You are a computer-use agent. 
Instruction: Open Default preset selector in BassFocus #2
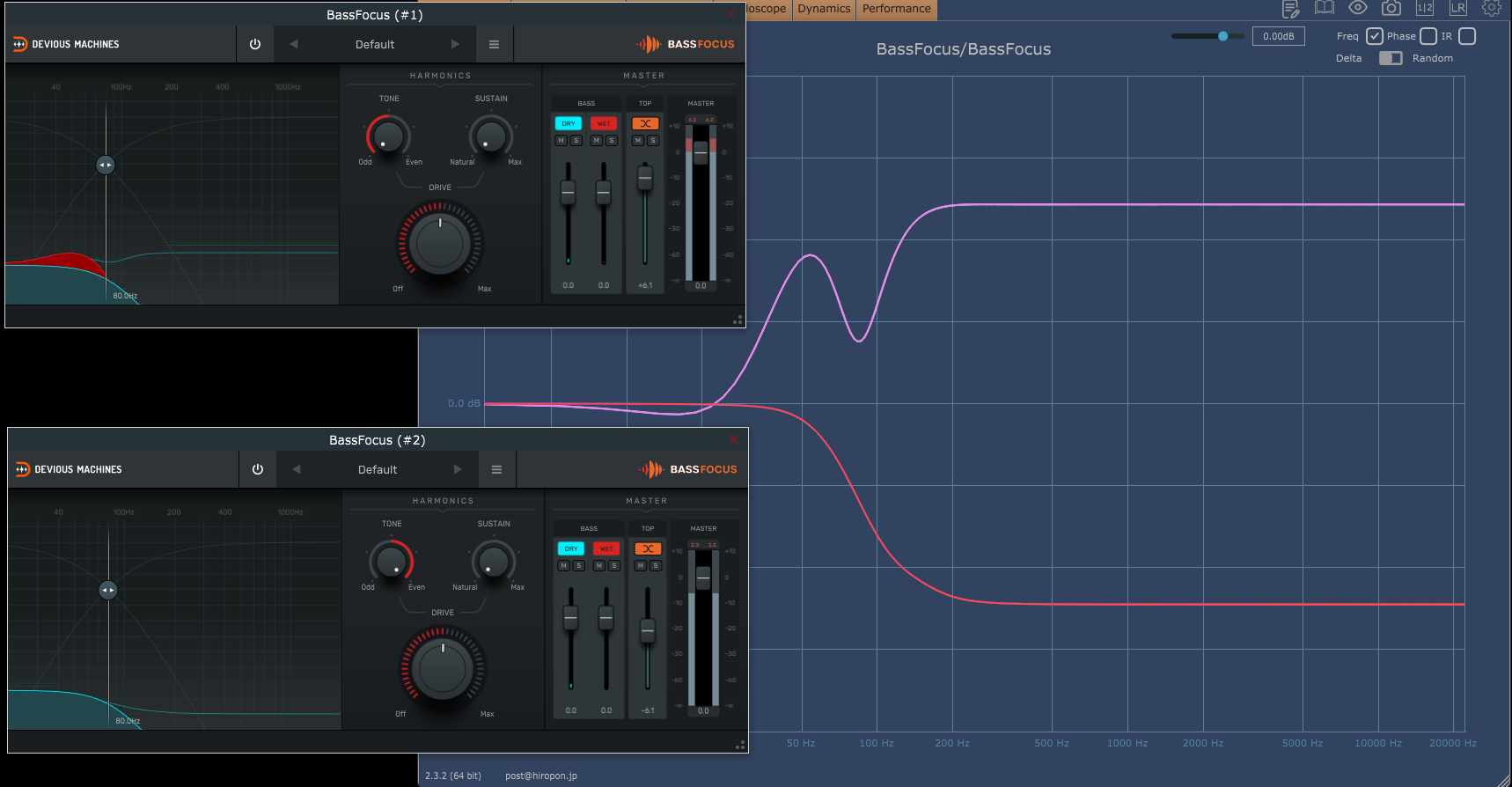tap(378, 469)
